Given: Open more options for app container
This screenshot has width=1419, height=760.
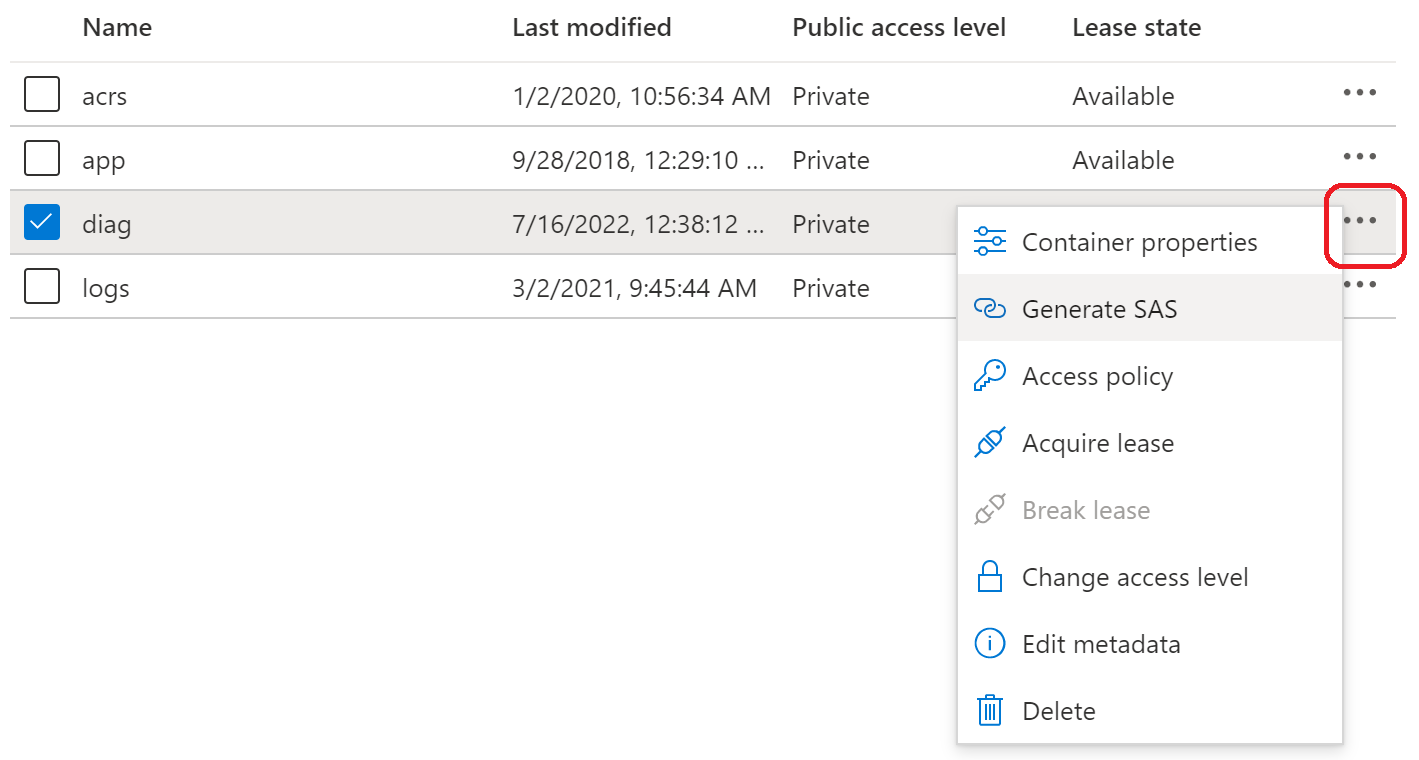Looking at the screenshot, I should tap(1359, 157).
